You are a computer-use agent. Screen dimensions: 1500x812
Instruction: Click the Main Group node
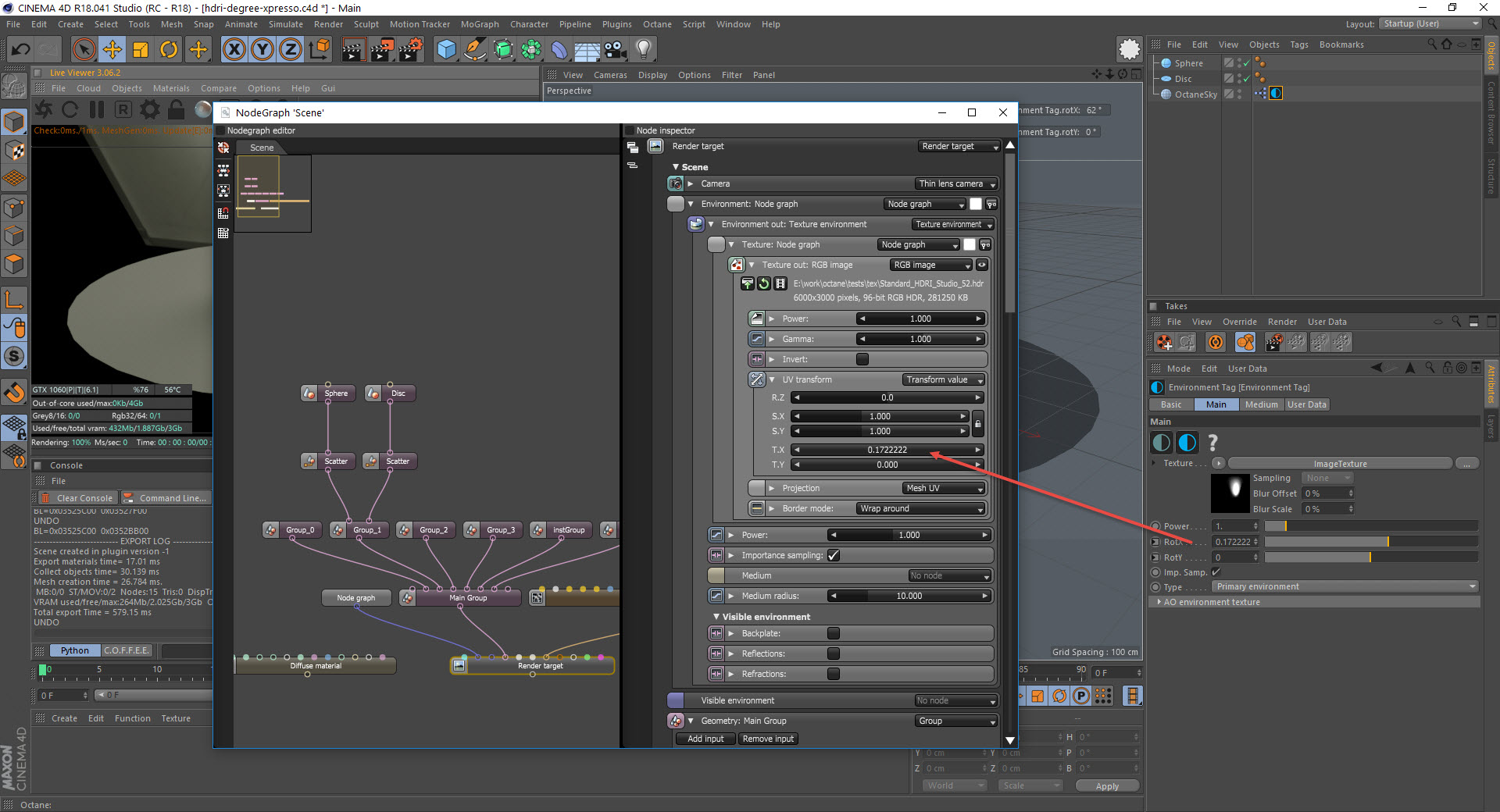click(460, 598)
